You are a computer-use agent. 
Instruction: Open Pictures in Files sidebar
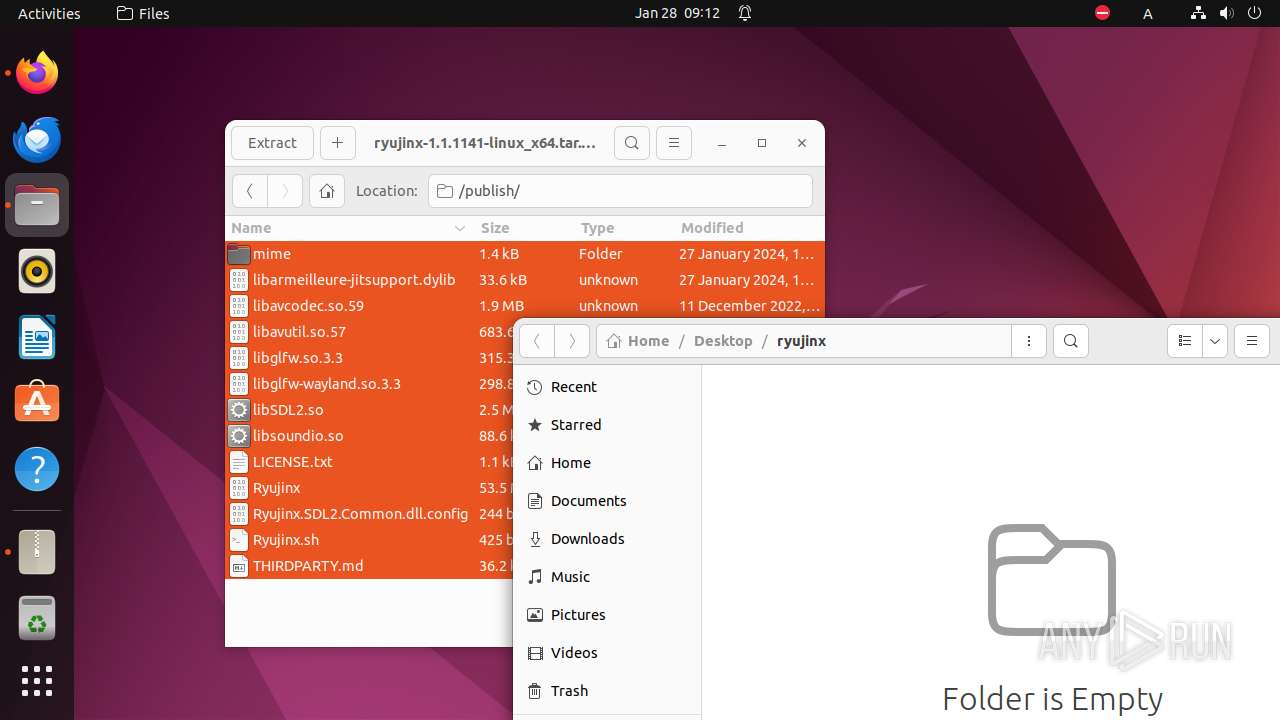(607, 615)
